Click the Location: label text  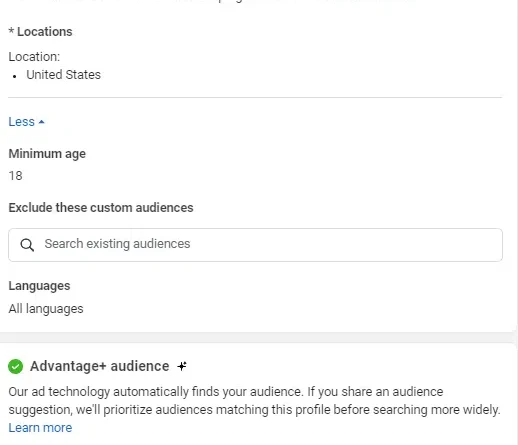click(34, 57)
